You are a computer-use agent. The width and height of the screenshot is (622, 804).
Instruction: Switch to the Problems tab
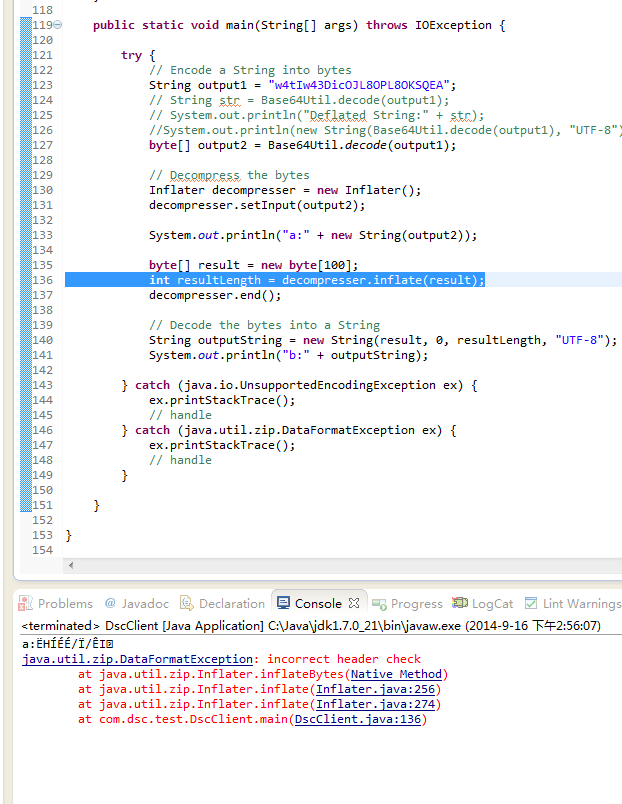coord(64,603)
